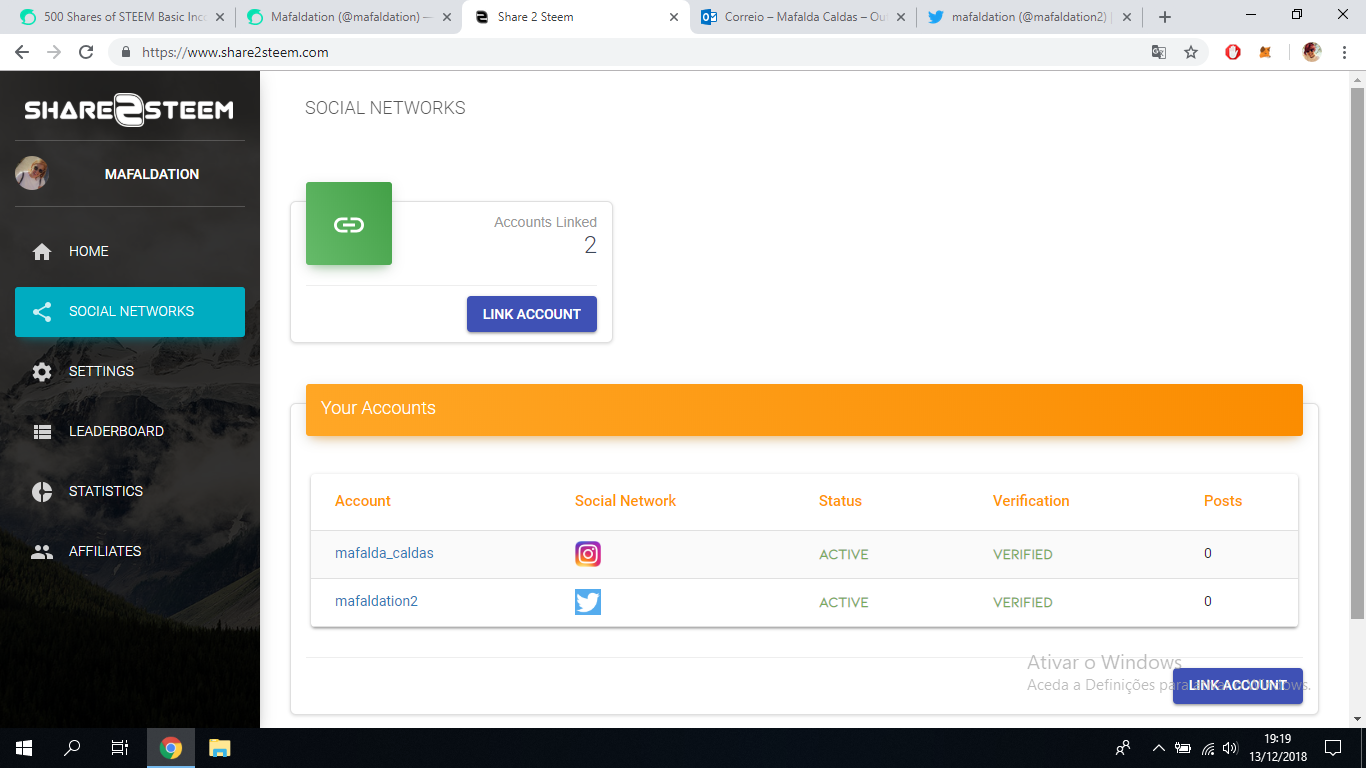Close the Share 2 Steem tab

point(674,17)
